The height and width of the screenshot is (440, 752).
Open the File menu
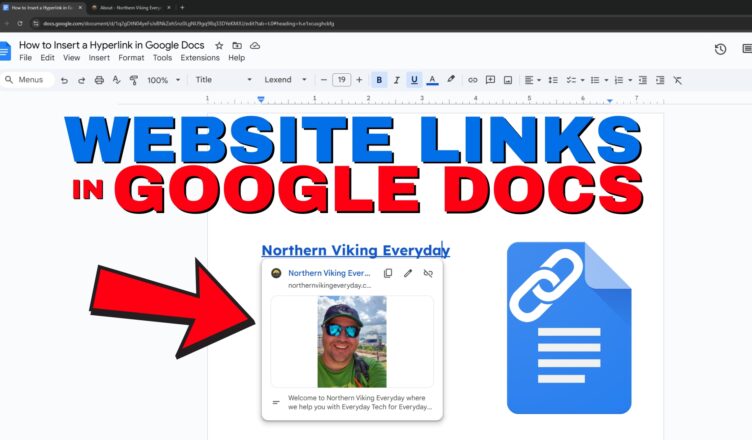[x=25, y=58]
